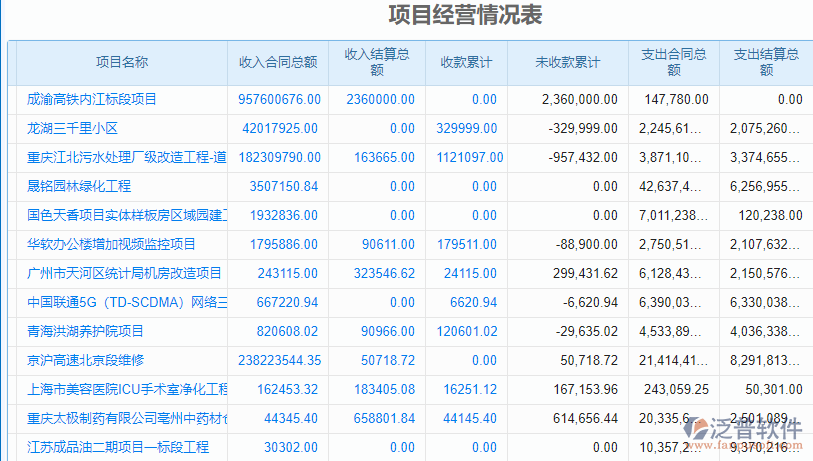Click the collected amount 1121097.00
Viewport: 813px width, 461px height.
pos(469,157)
